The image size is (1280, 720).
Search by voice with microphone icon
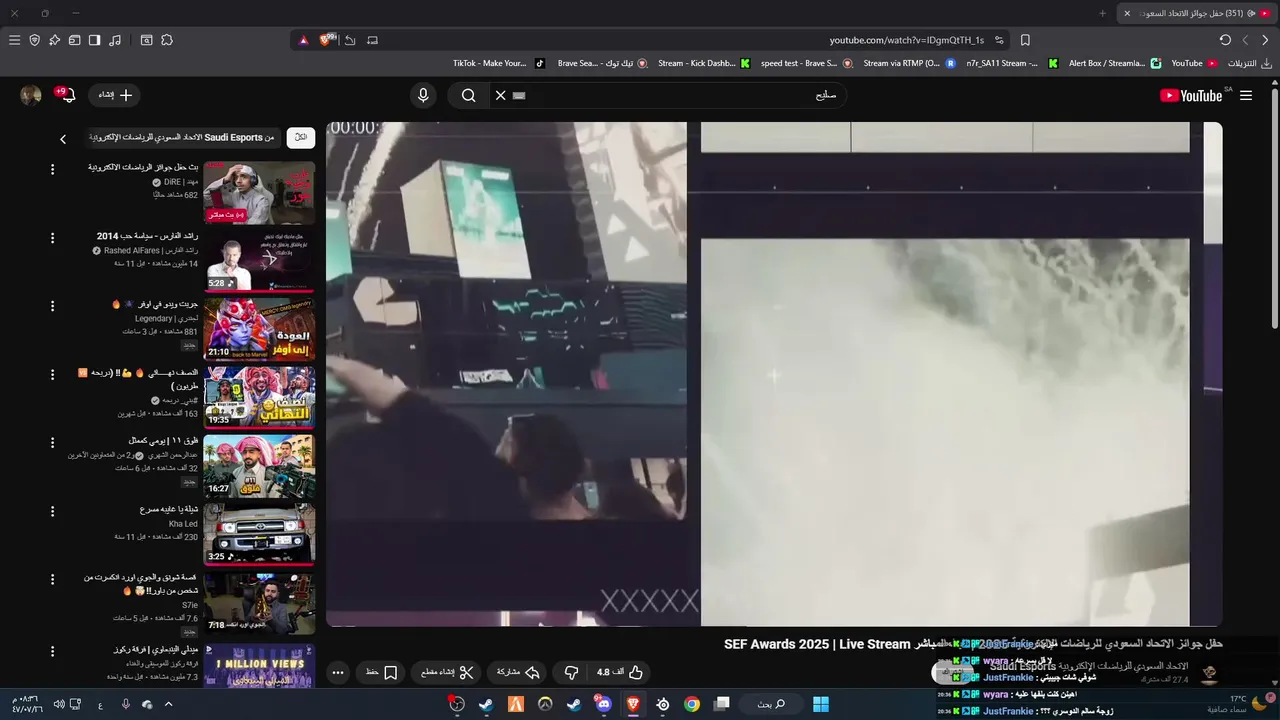tap(423, 95)
